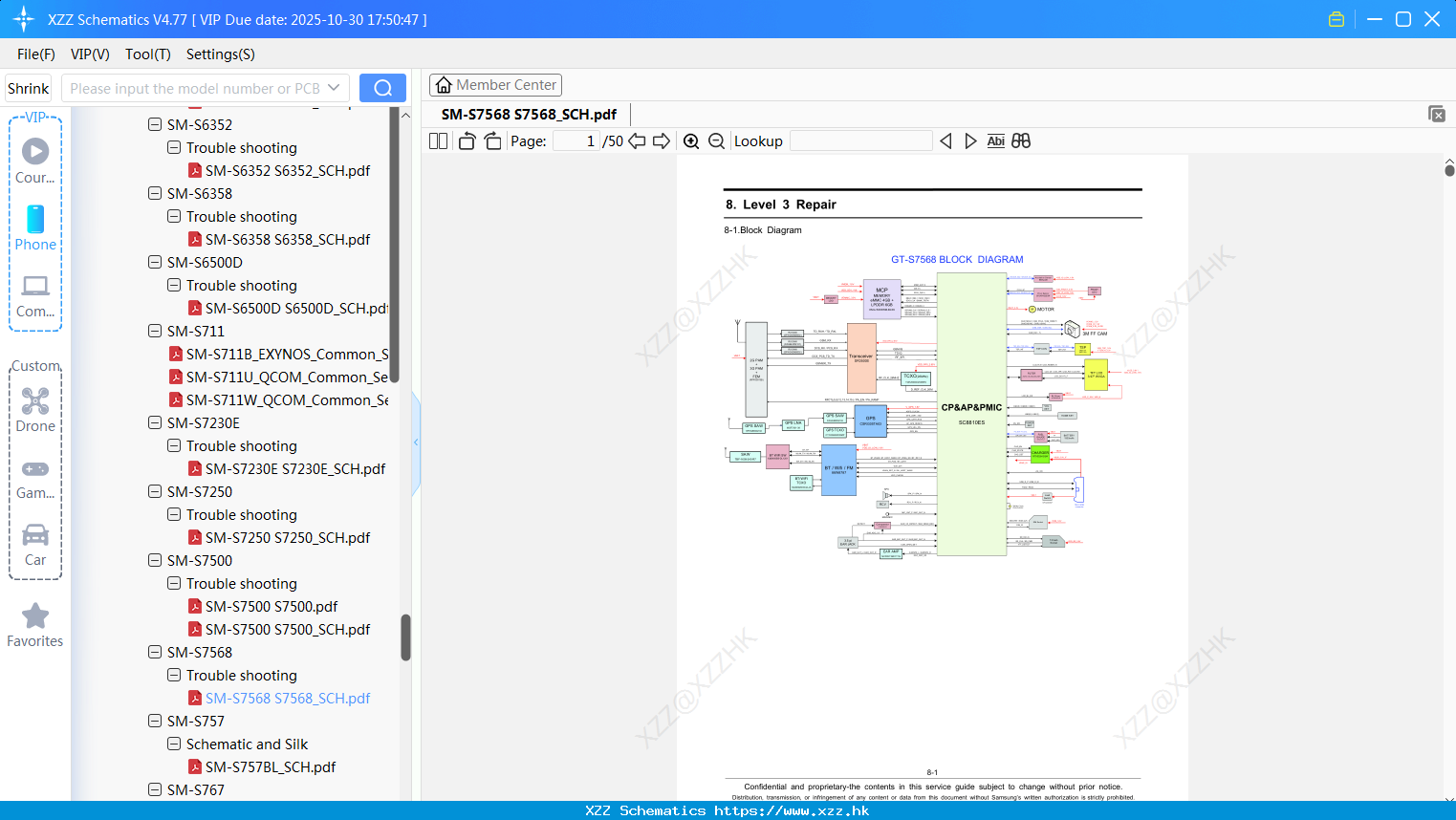Viewport: 1456px width, 820px height.
Task: Click the sidebar collapse handle arrow
Action: tap(416, 442)
